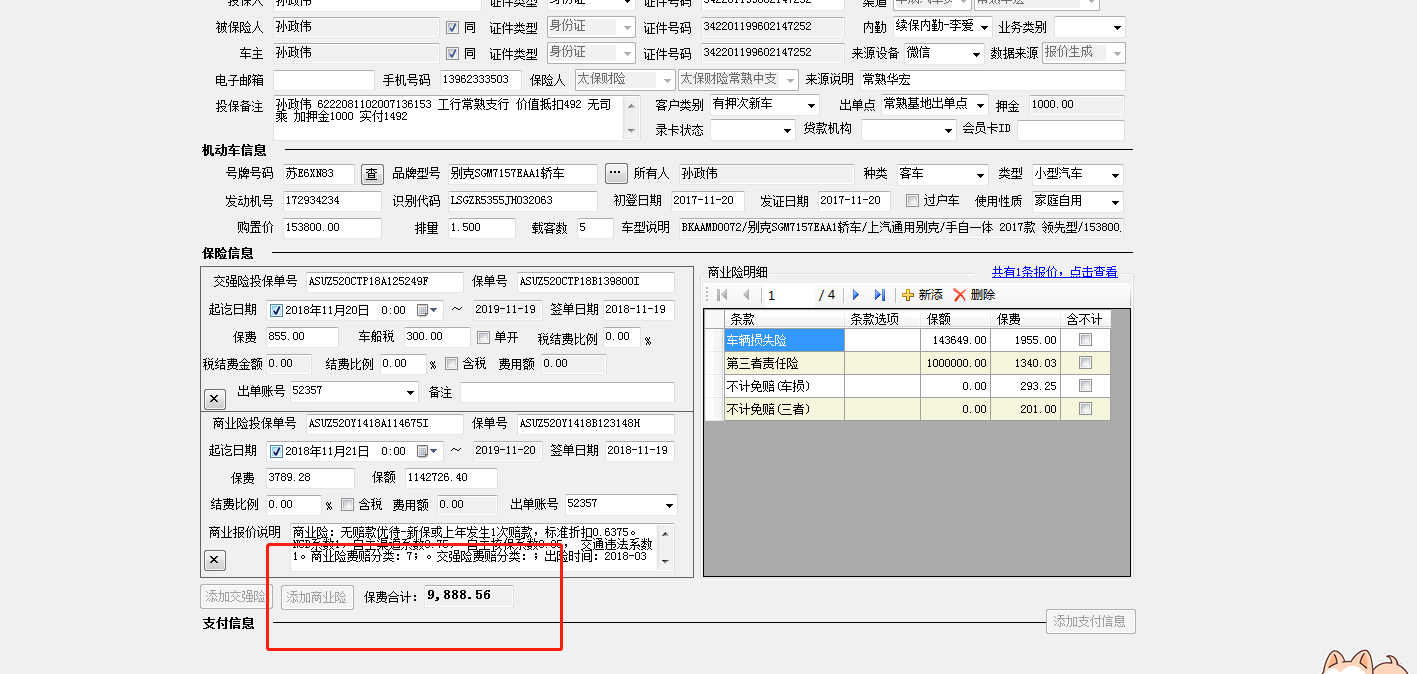The width and height of the screenshot is (1417, 674).
Task: Expand the 贷款机构 dropdown
Action: tap(948, 130)
